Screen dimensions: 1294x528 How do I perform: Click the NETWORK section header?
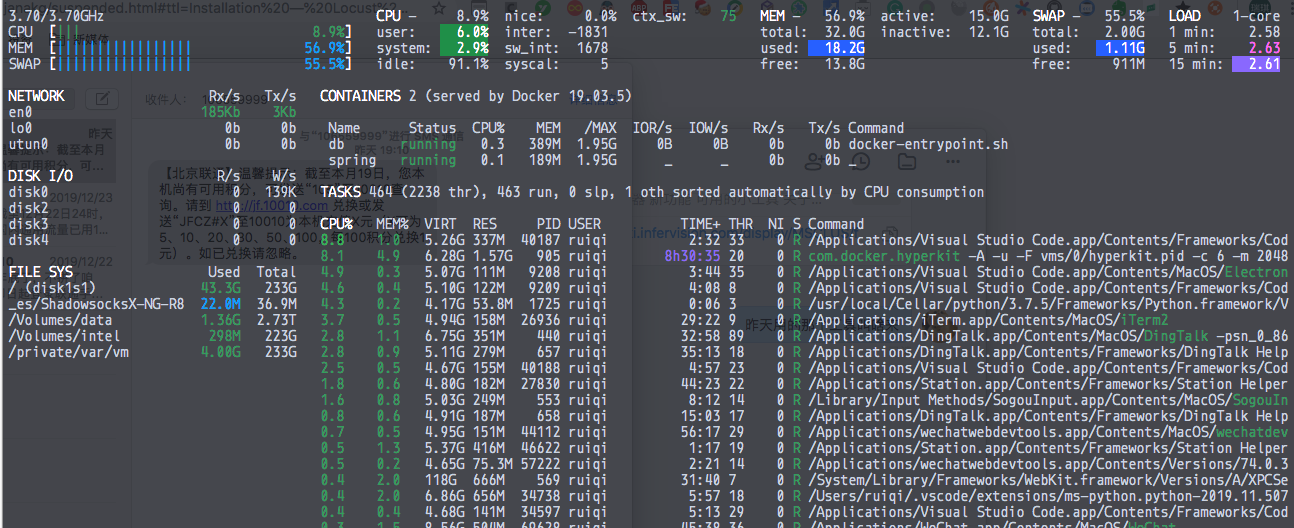coord(36,96)
